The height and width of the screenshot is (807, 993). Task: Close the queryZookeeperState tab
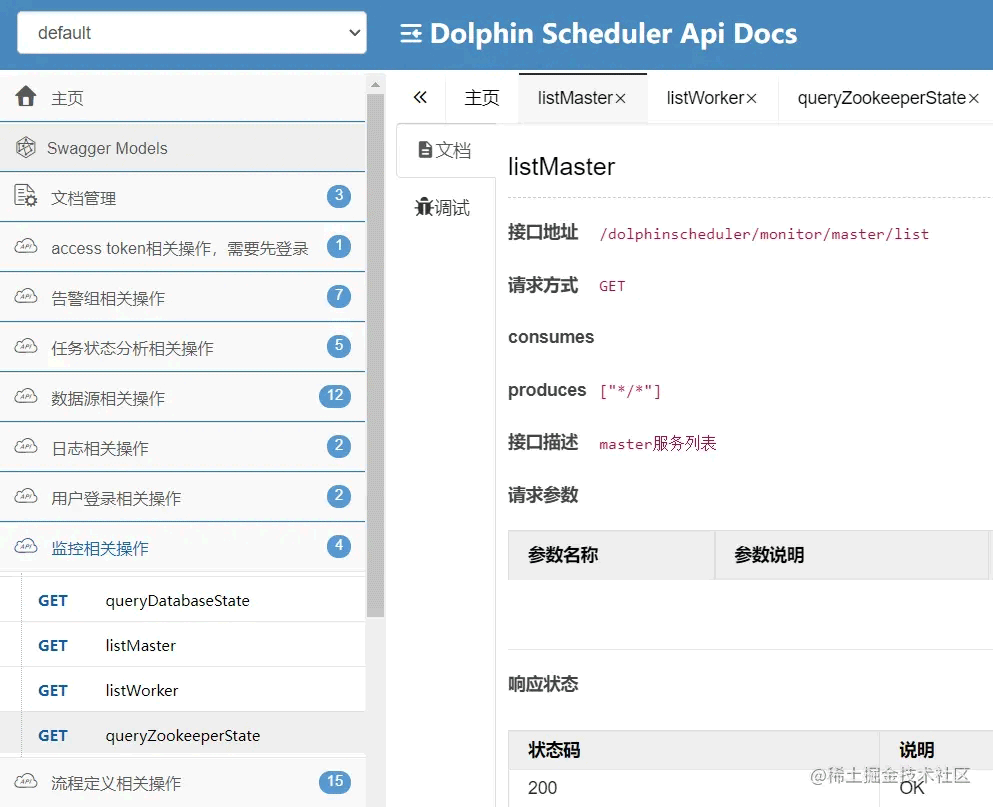974,97
